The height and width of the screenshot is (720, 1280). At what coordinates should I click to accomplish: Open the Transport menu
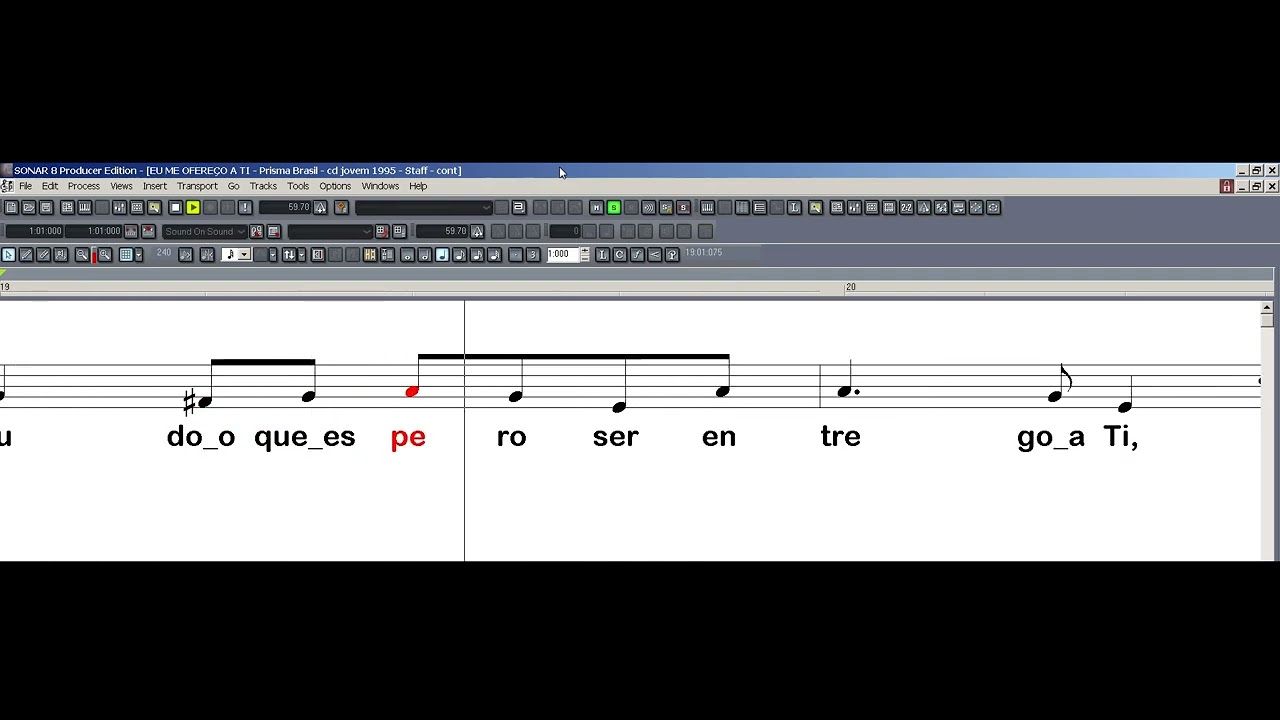[x=197, y=186]
